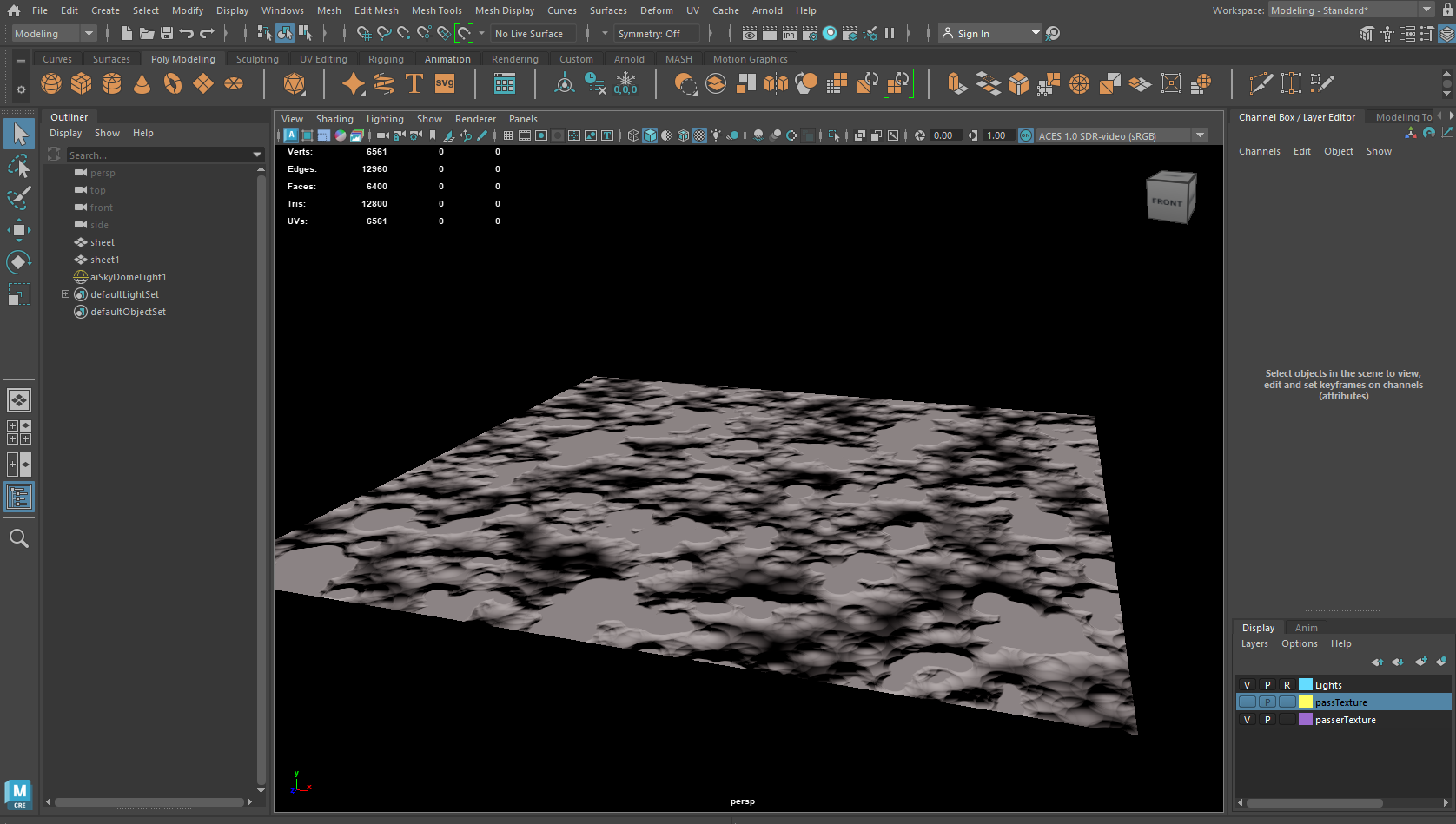1456x824 pixels.
Task: Select the polygon Type tool on the shelf
Action: (x=414, y=83)
